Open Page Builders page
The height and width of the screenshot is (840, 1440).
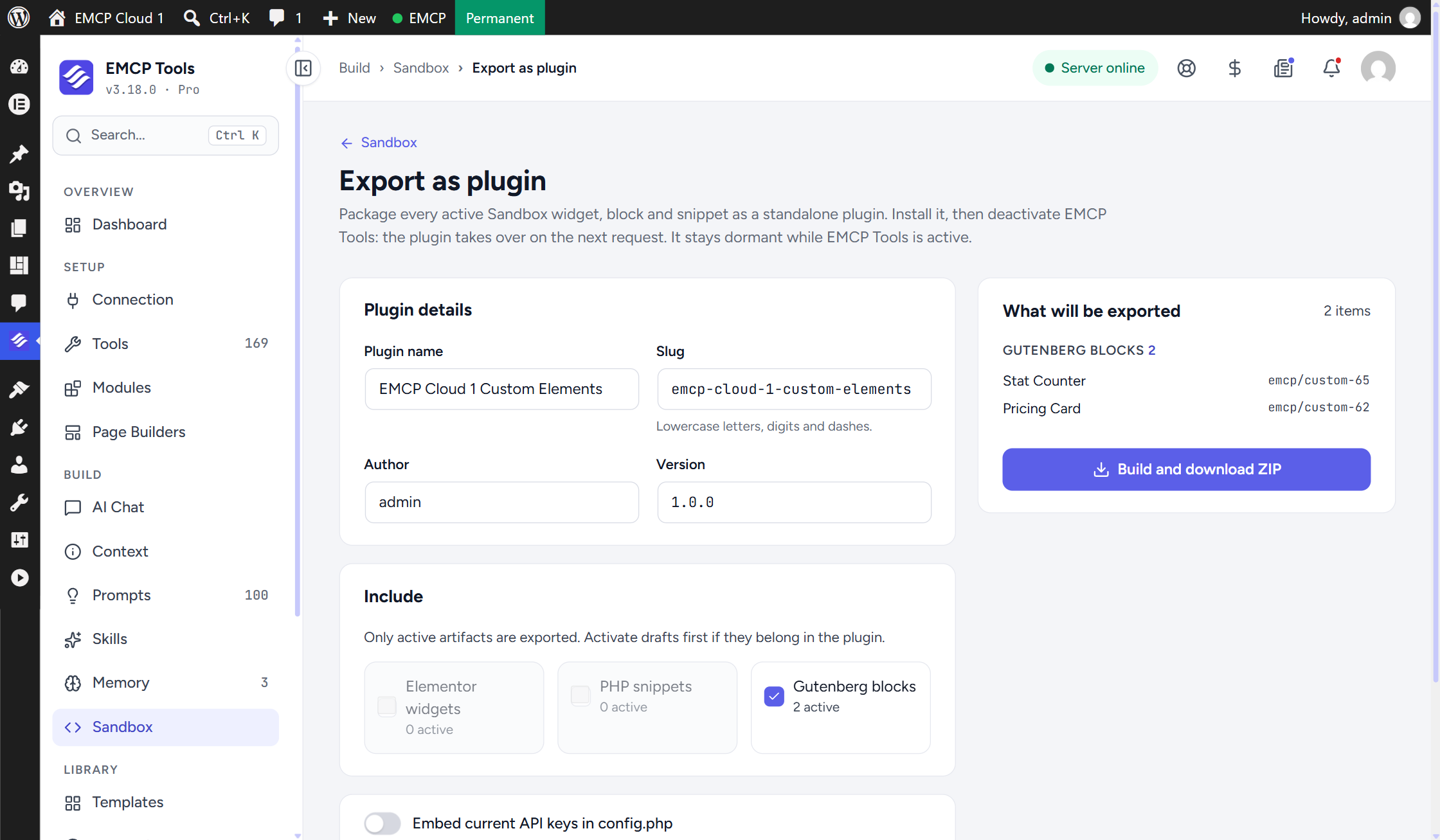click(x=165, y=432)
